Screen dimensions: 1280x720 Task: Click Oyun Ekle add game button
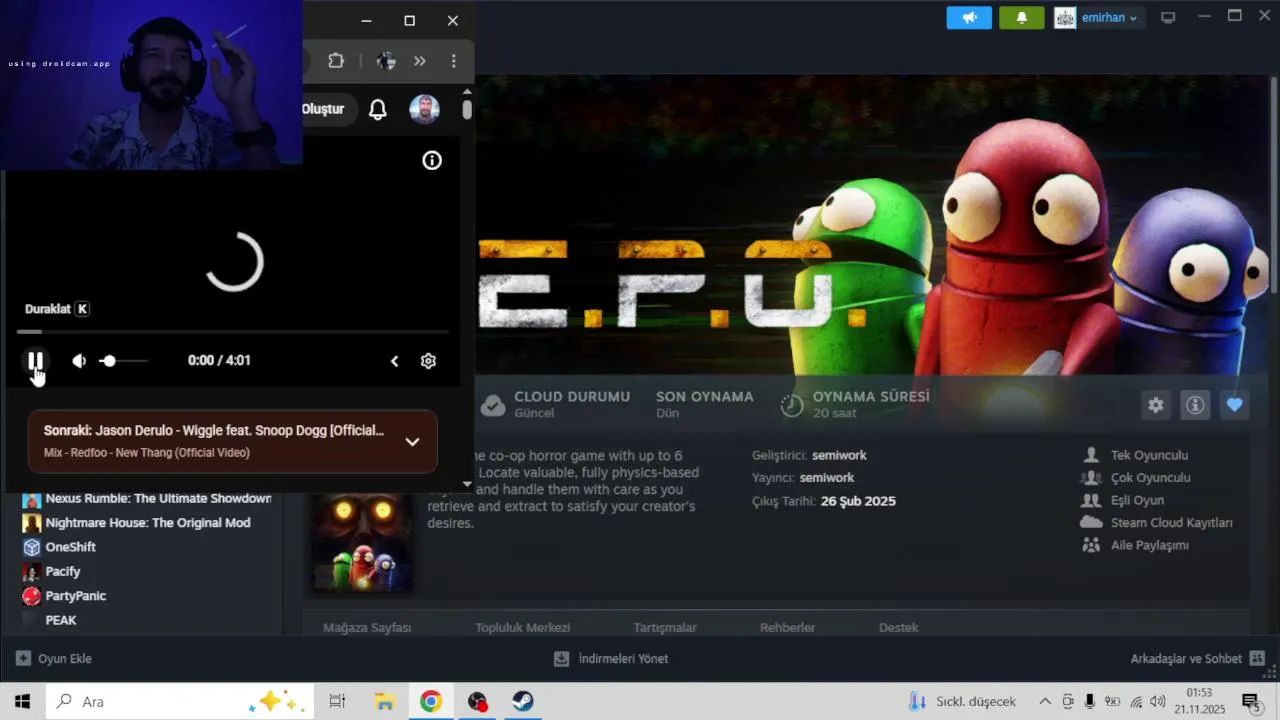(54, 659)
